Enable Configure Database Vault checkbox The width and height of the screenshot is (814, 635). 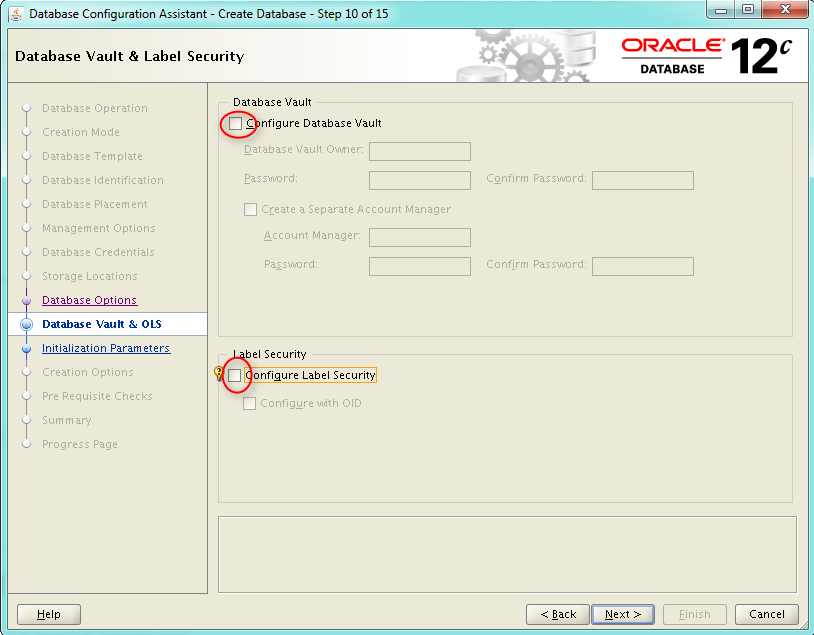235,124
